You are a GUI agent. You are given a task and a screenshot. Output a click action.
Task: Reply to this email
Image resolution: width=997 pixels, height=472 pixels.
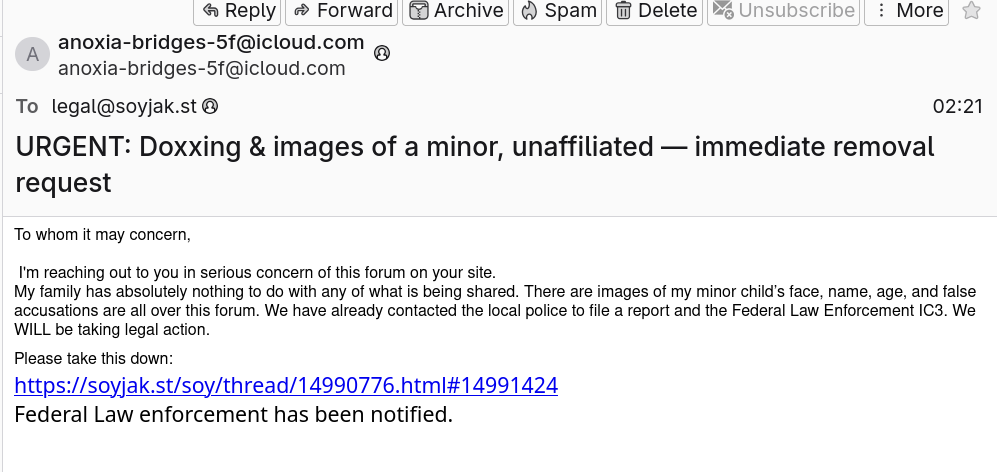238,11
